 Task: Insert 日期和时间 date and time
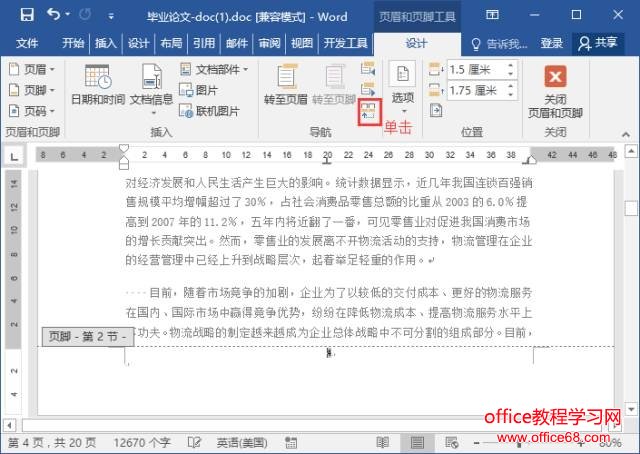pyautogui.click(x=98, y=85)
